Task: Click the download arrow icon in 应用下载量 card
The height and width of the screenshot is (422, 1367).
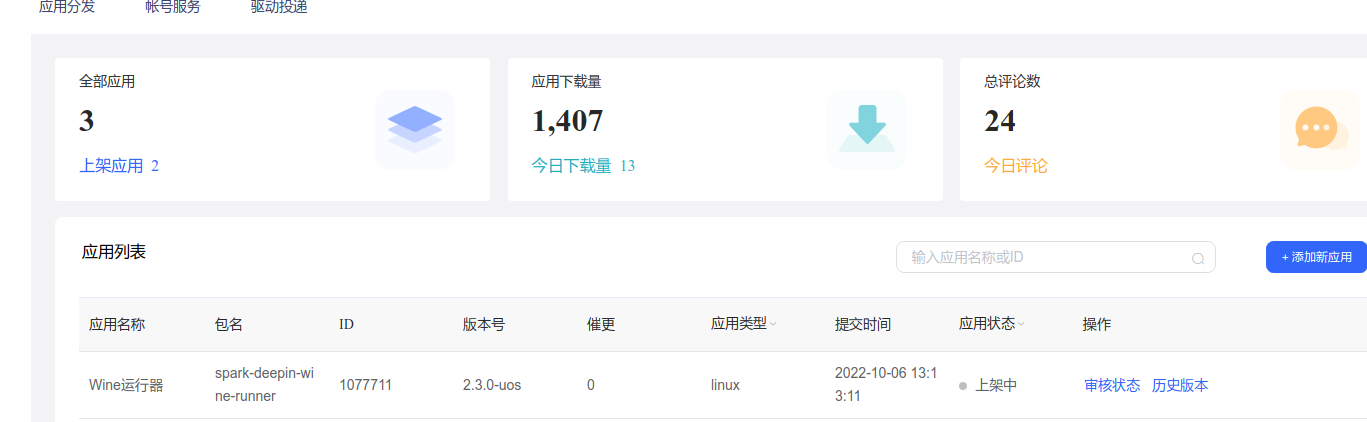Action: point(867,130)
